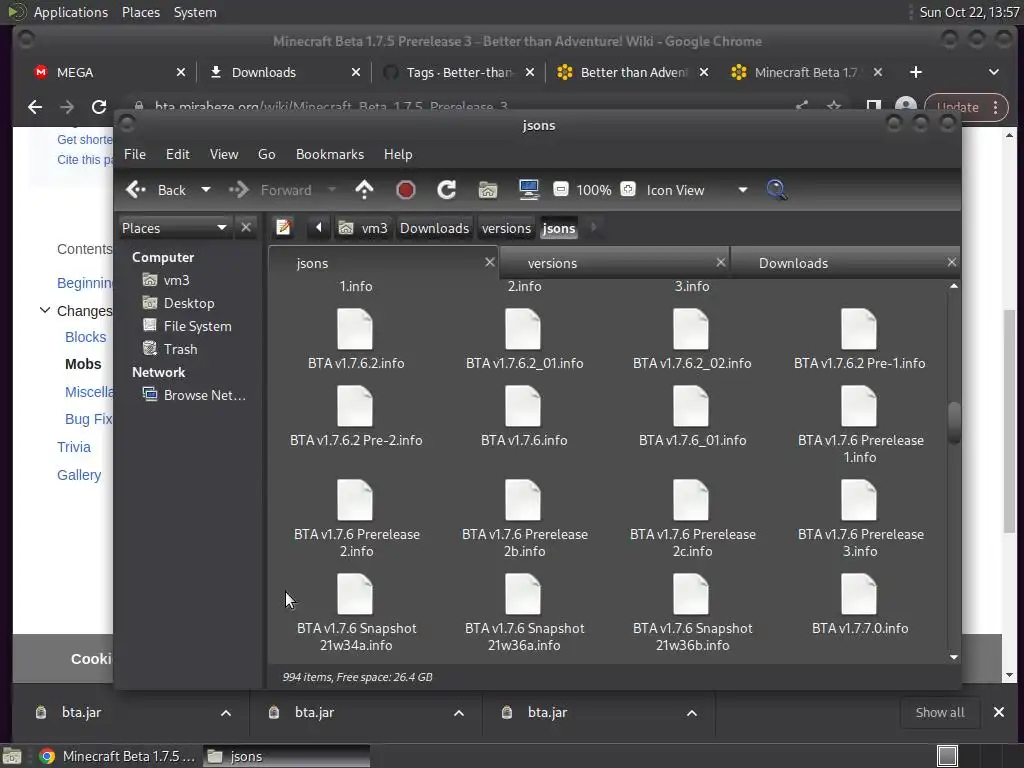This screenshot has width=1024, height=768.
Task: Select the vm3 path bar button
Action: click(x=364, y=228)
